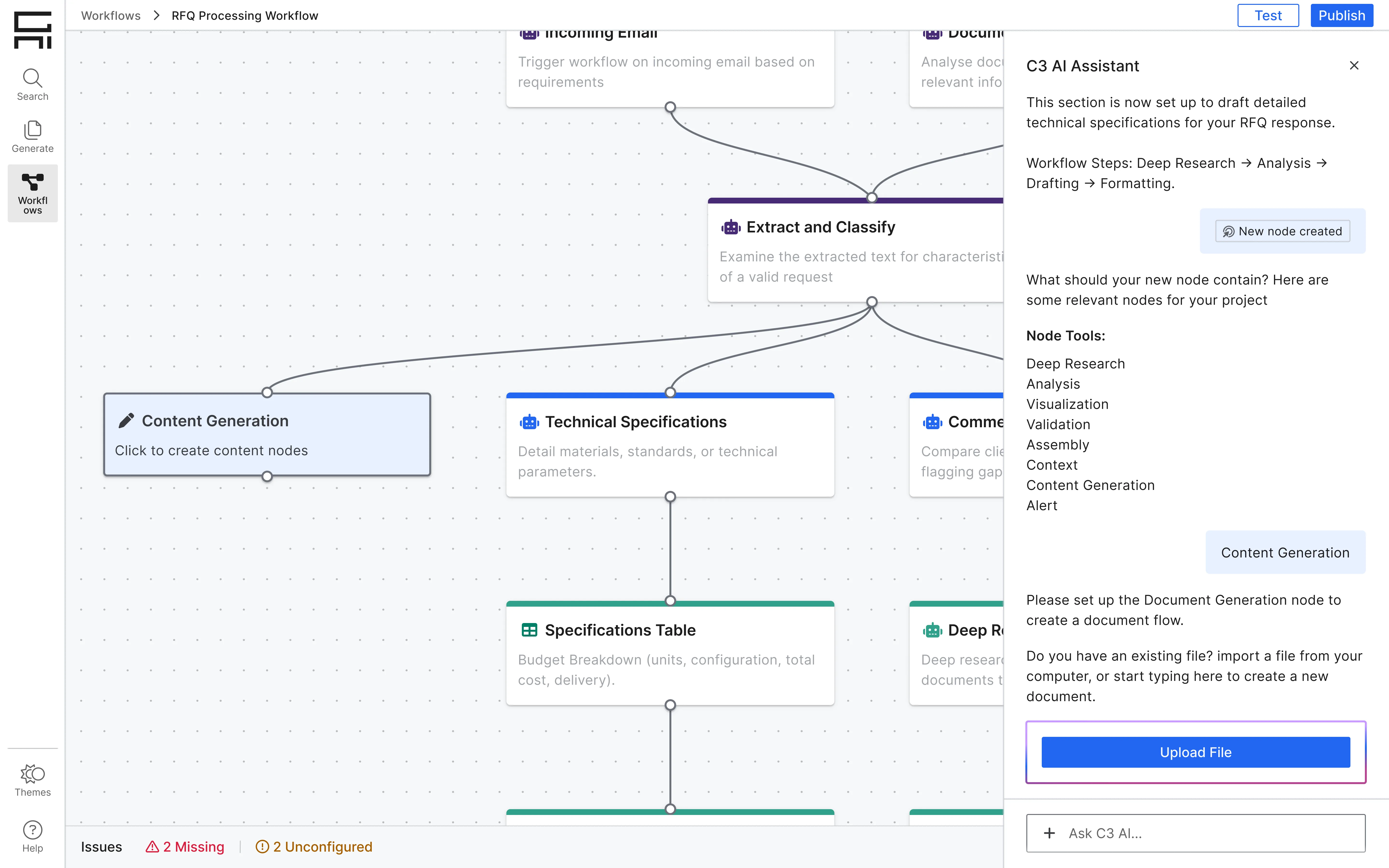
Task: Click the warning triangle icon next to Missing
Action: pyautogui.click(x=152, y=847)
